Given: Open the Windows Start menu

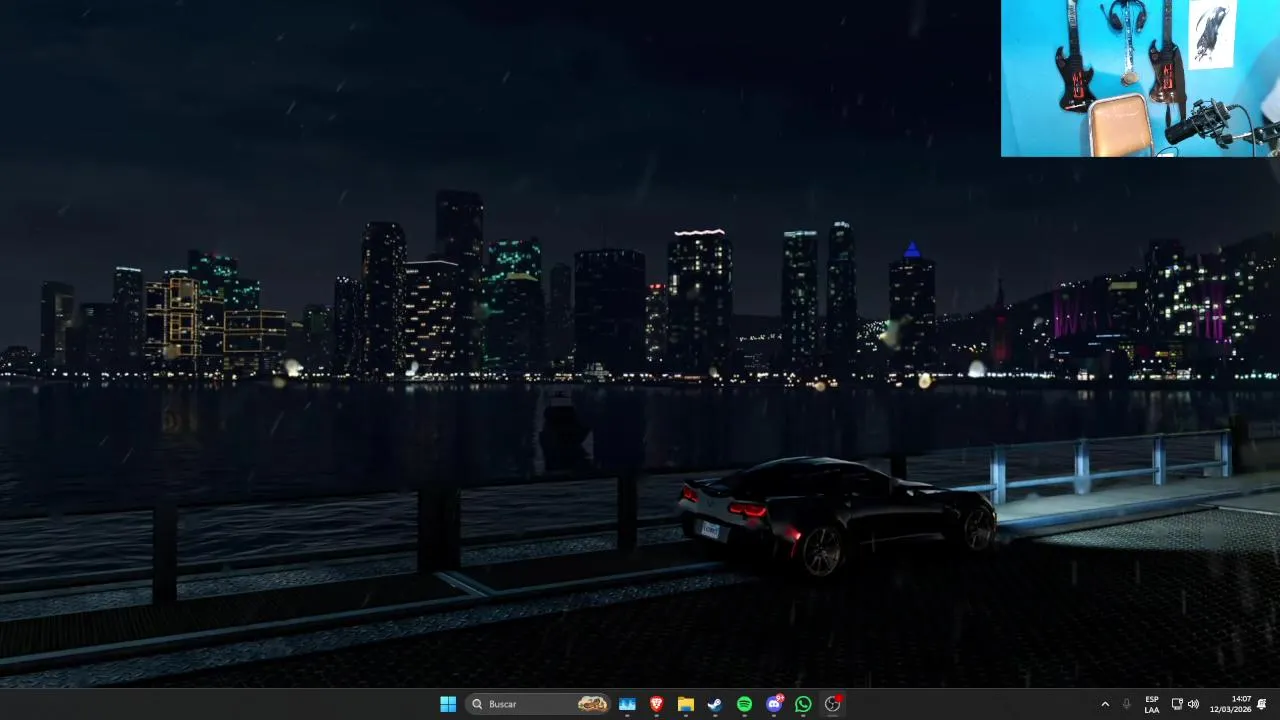Looking at the screenshot, I should (x=448, y=704).
